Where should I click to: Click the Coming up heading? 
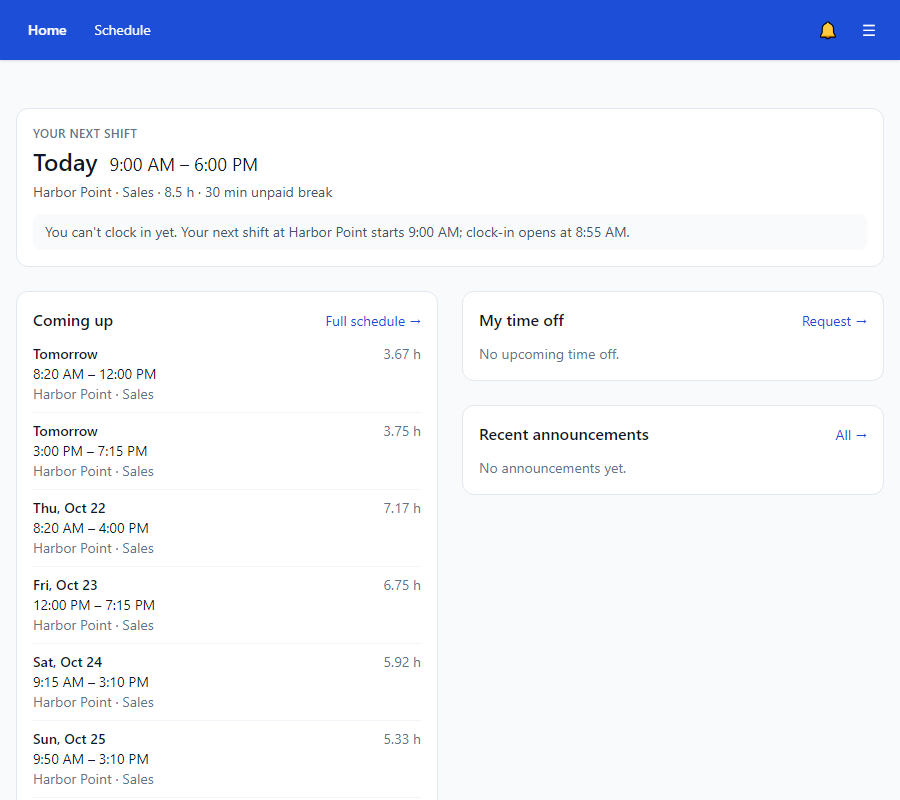(73, 321)
